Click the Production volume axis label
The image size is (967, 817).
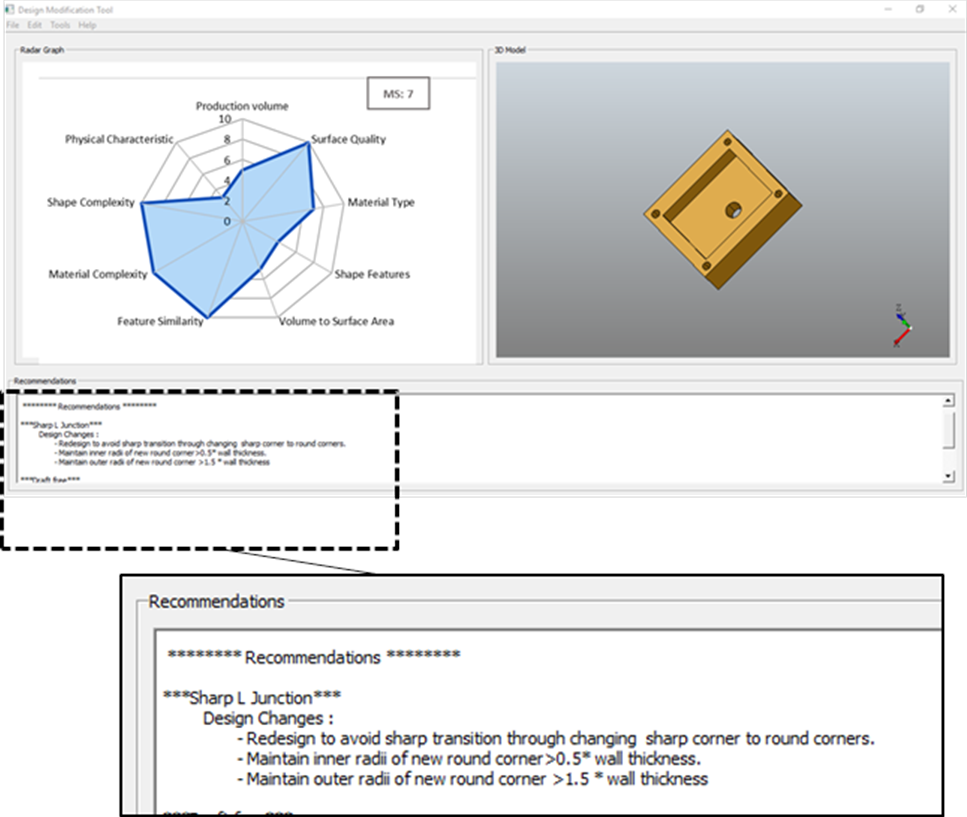(242, 106)
